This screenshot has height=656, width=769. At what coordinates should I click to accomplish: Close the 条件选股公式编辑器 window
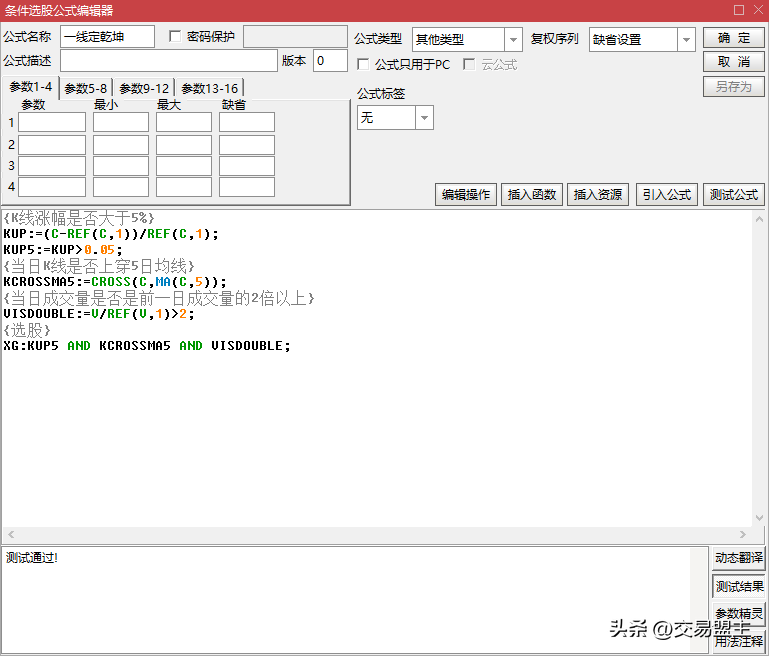[758, 10]
